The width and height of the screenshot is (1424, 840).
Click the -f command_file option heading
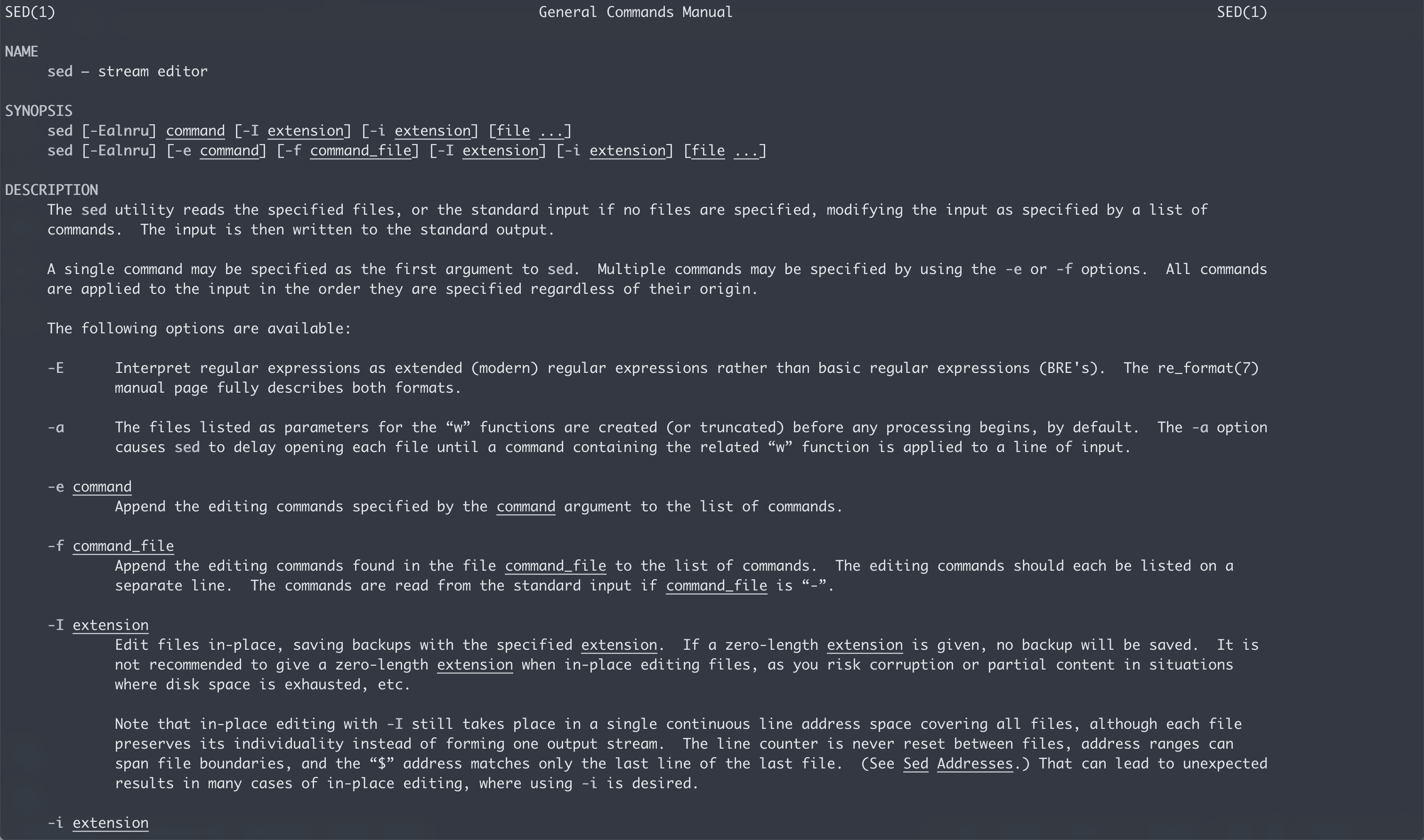click(110, 546)
